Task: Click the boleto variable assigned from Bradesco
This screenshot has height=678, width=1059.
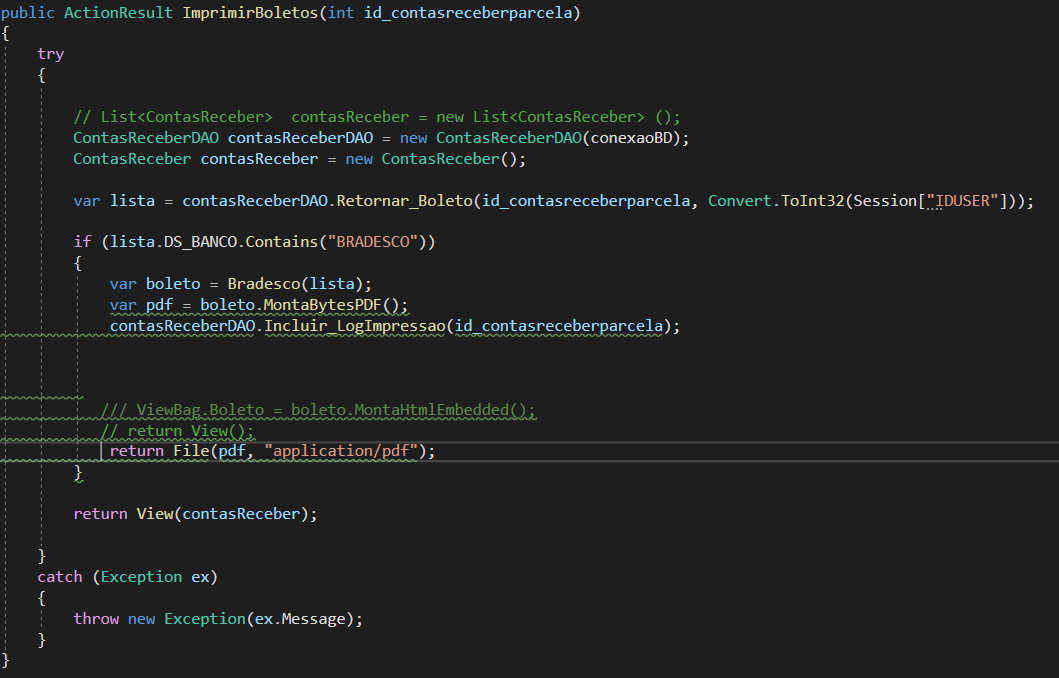Action: 173,283
